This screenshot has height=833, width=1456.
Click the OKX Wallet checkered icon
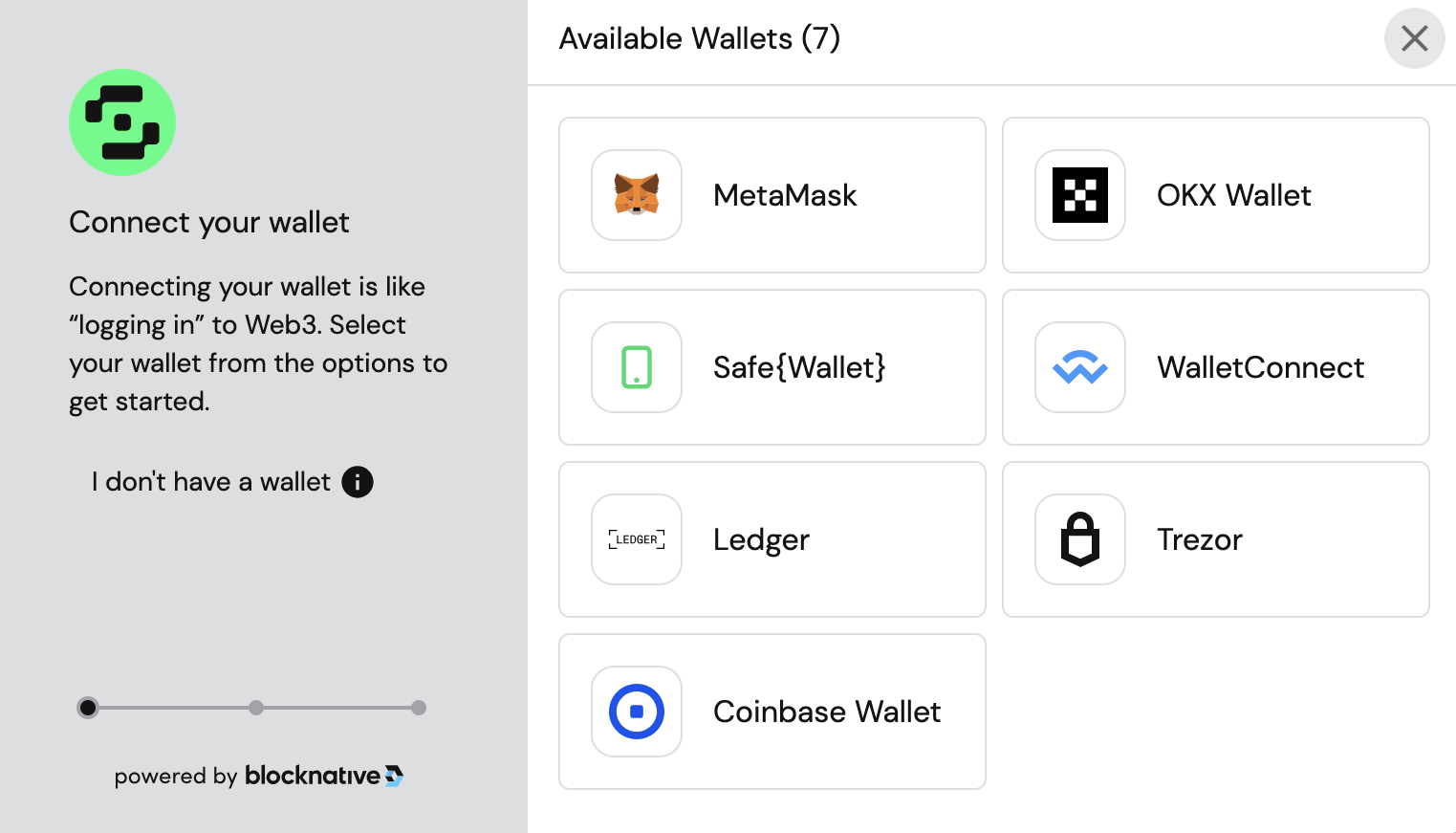coord(1080,195)
